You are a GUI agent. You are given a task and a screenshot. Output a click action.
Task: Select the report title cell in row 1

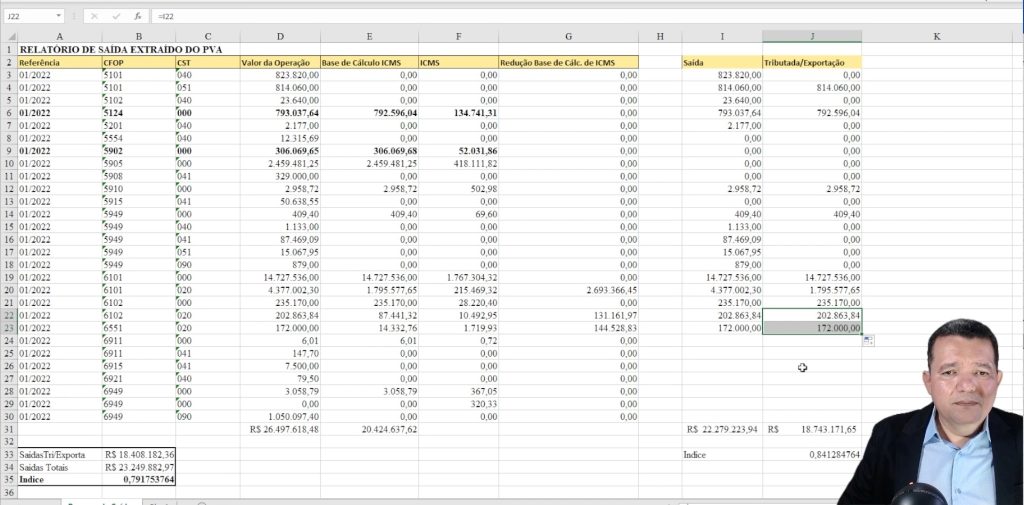click(100, 49)
